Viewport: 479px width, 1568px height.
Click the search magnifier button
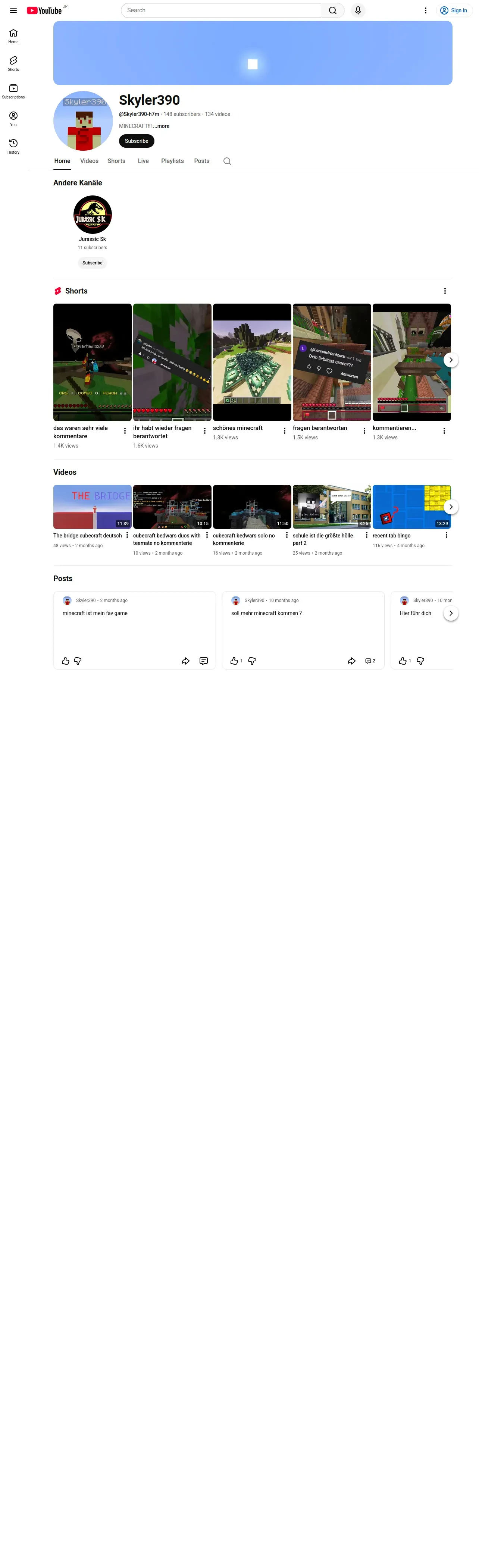click(x=333, y=10)
